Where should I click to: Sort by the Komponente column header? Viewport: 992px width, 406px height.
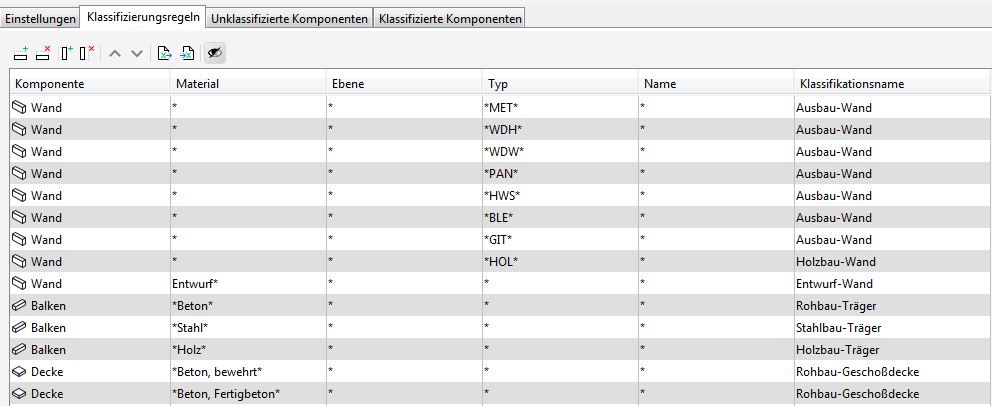click(88, 84)
